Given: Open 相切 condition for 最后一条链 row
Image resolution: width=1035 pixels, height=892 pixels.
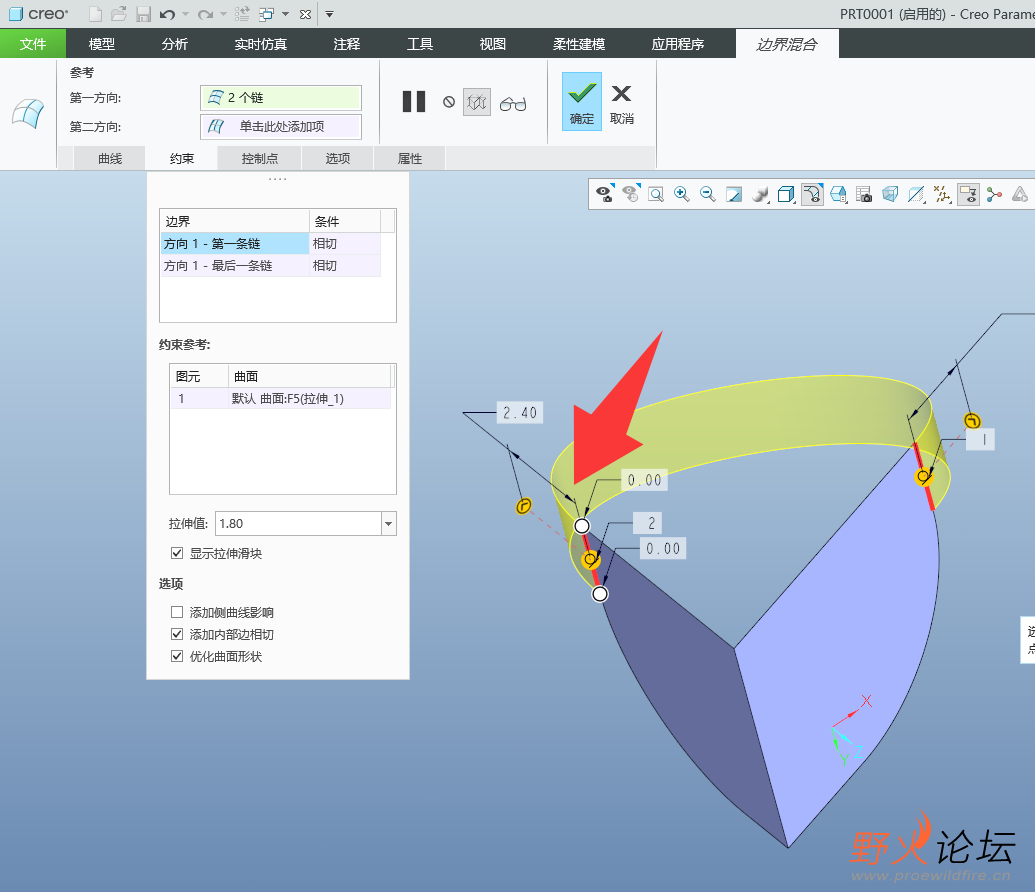Looking at the screenshot, I should [345, 265].
